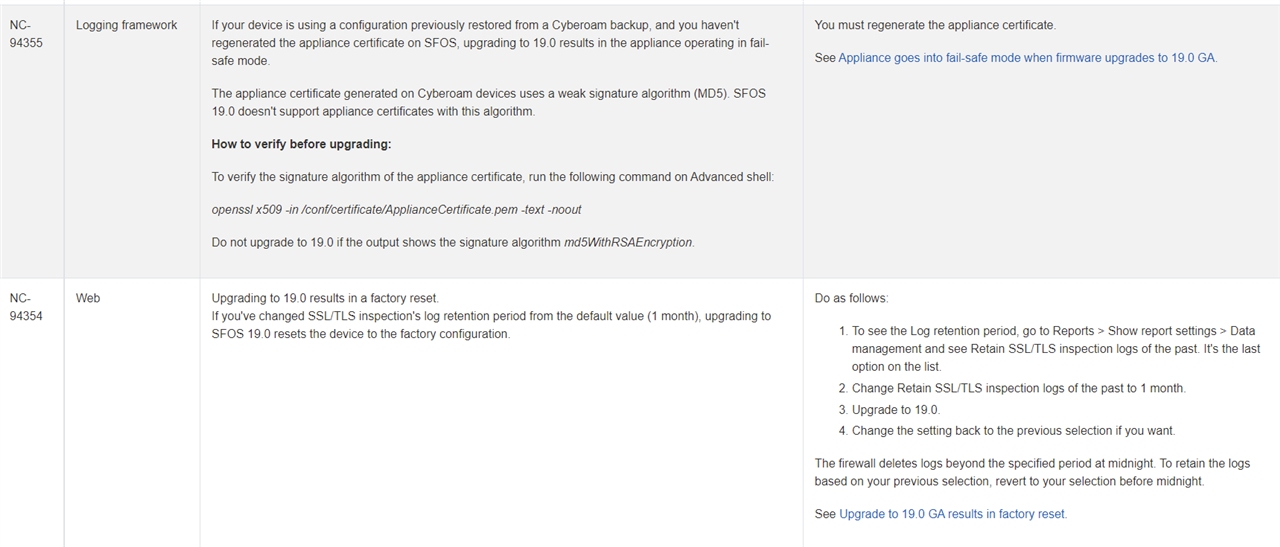Click the openssl x509 command text

click(397, 210)
